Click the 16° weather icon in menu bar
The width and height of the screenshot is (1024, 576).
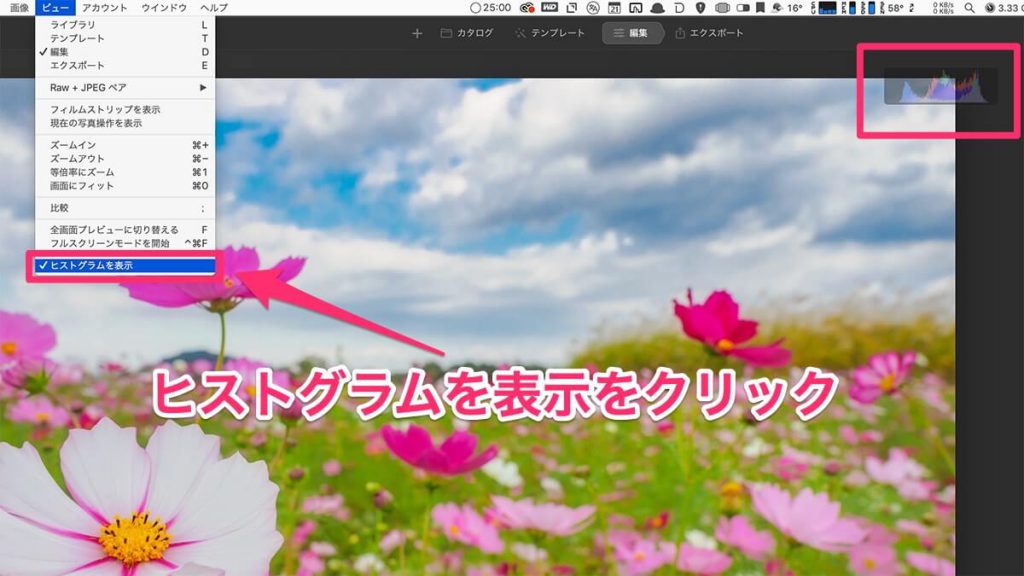pyautogui.click(x=787, y=8)
